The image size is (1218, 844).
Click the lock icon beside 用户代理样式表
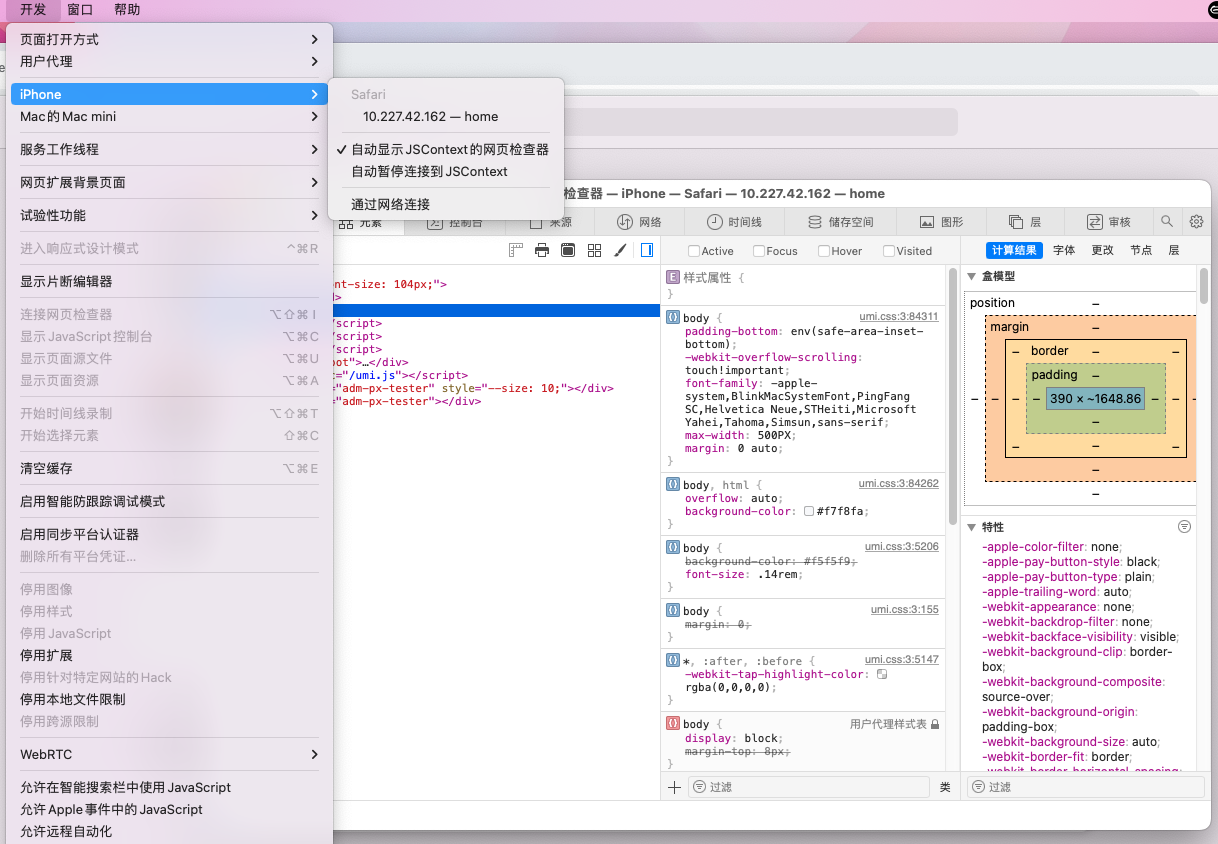coord(935,724)
